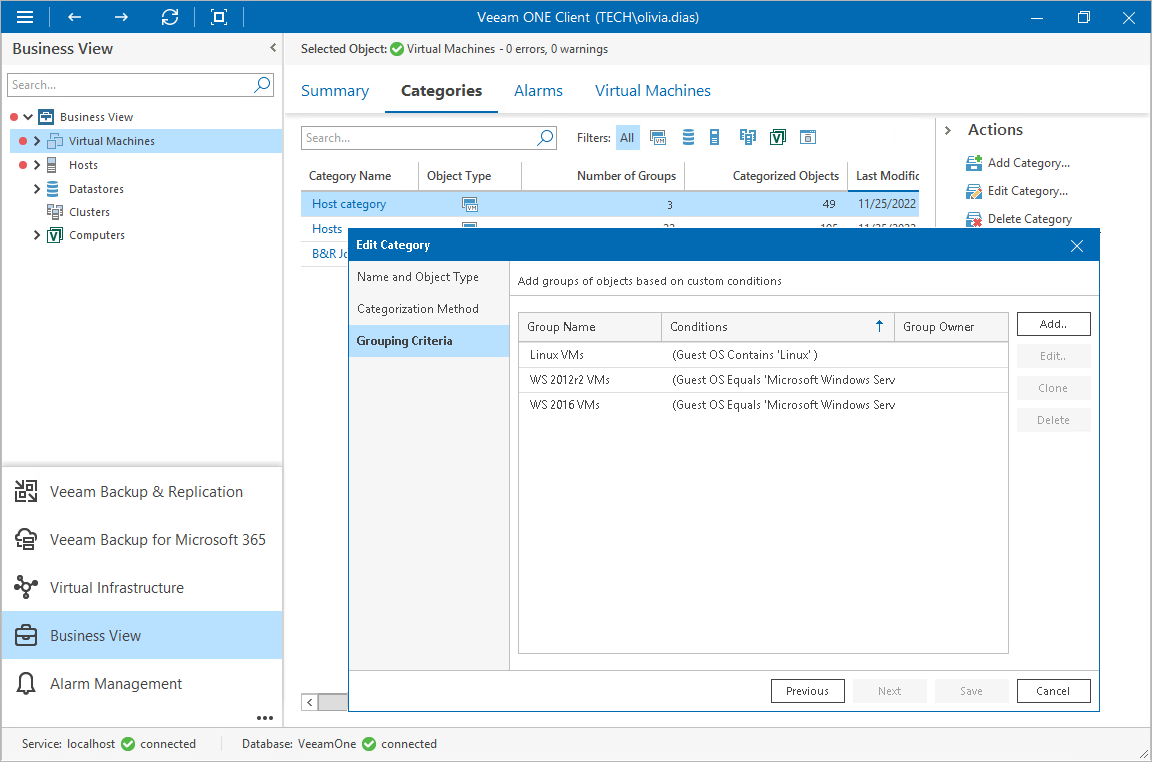Click the Previous button
The image size is (1152, 762).
click(x=807, y=691)
